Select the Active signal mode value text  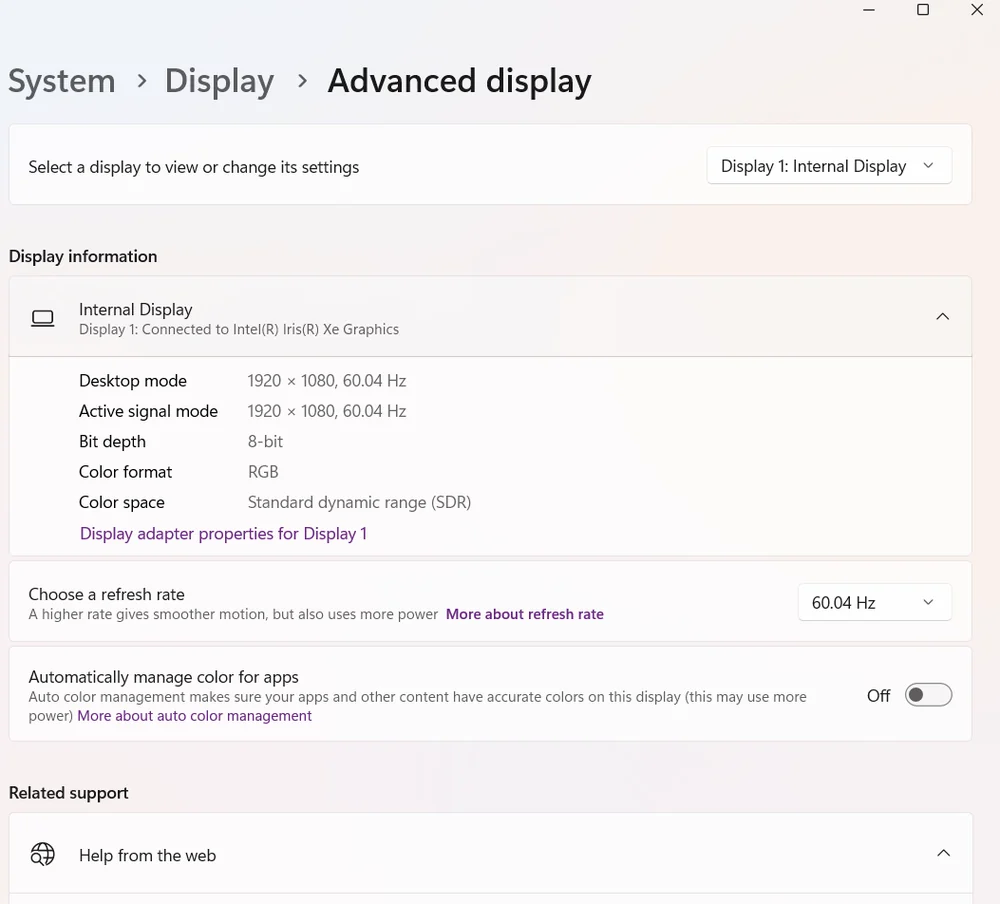point(327,411)
